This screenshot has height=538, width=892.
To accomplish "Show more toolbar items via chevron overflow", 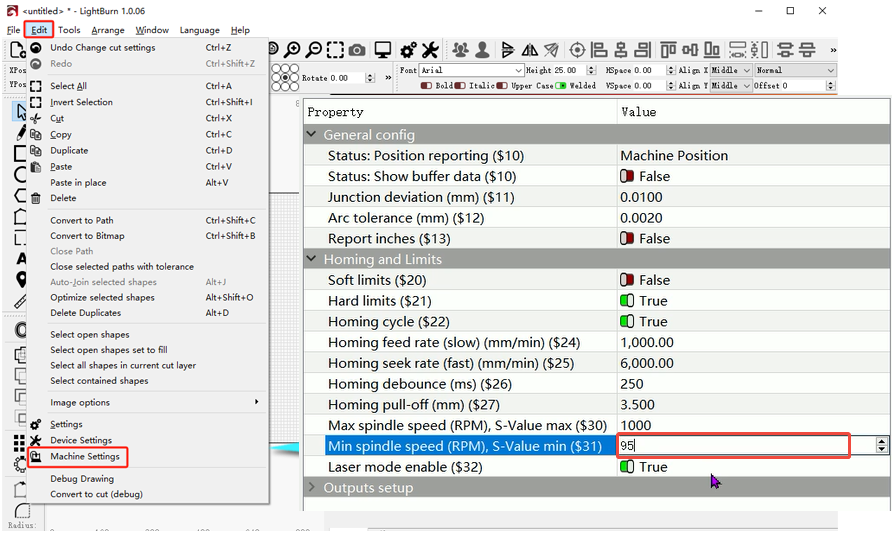I will pos(833,50).
